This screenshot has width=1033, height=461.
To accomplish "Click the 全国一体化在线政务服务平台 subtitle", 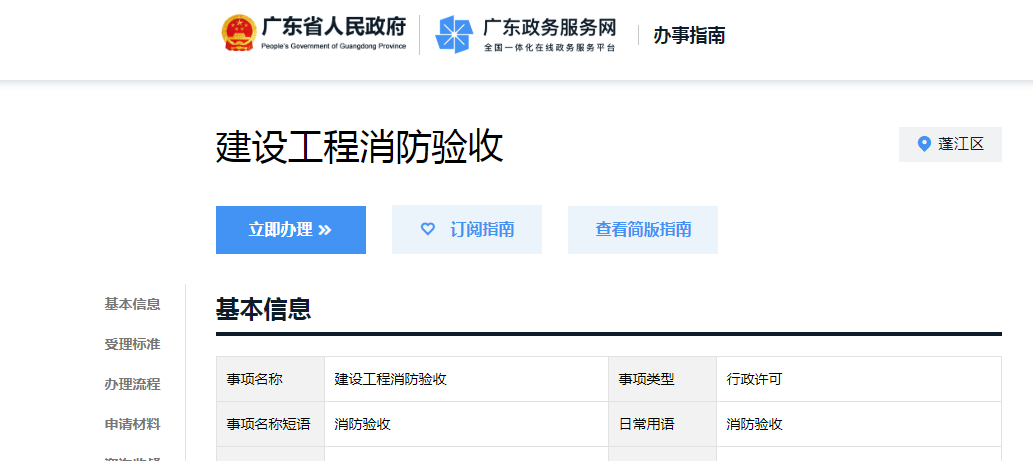I will tap(549, 47).
